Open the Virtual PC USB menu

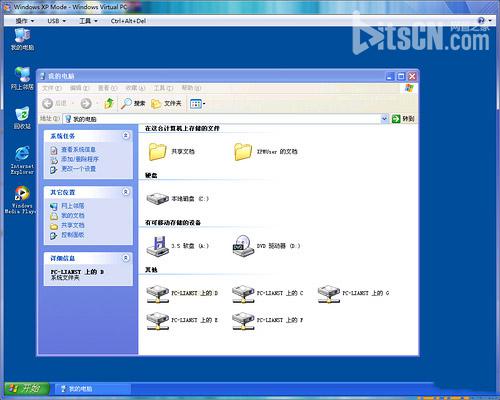(x=56, y=21)
